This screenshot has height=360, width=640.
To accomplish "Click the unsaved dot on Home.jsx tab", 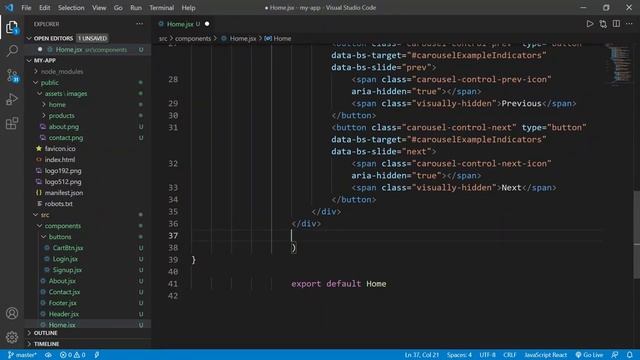I will point(207,24).
